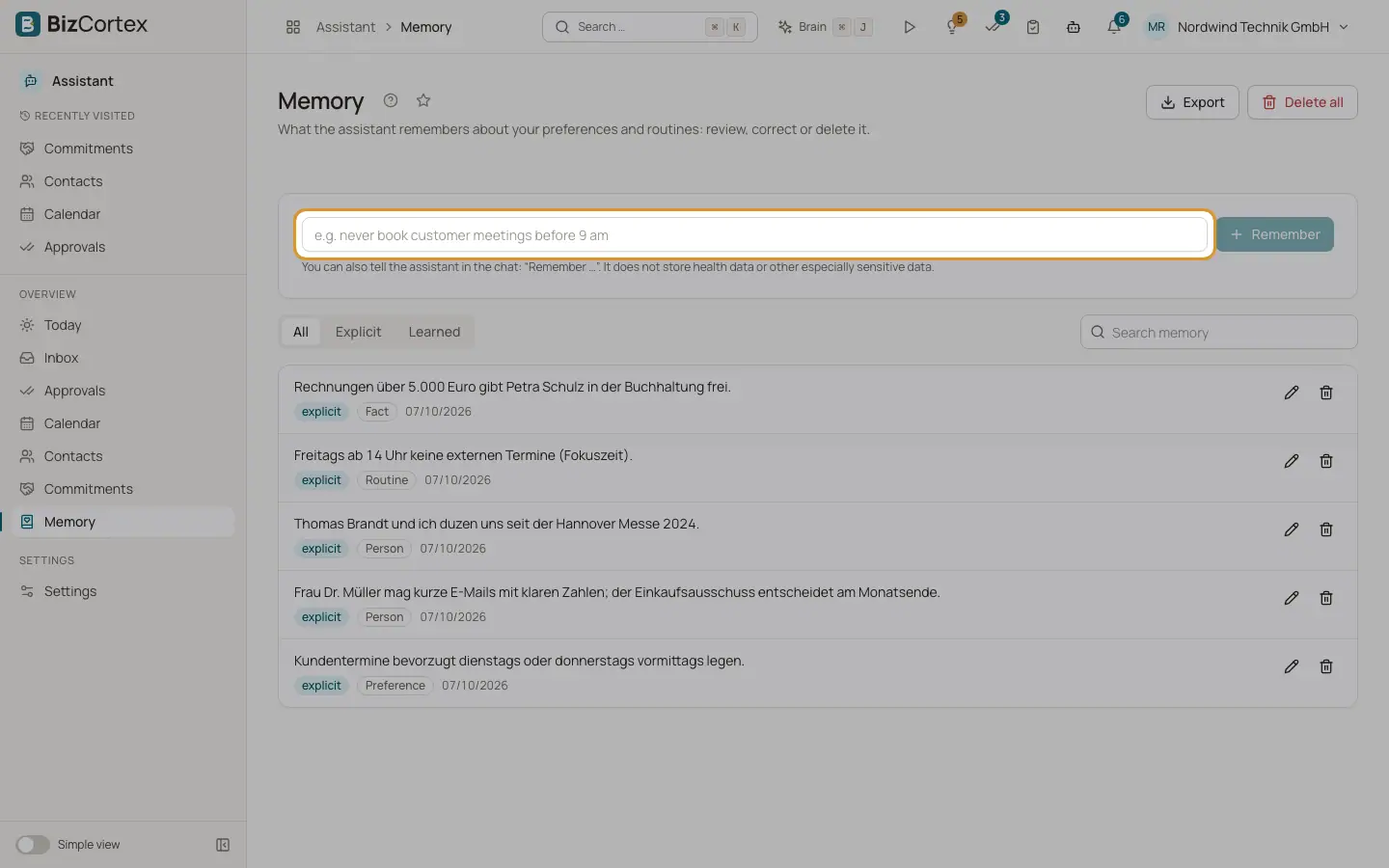Click the BizCortex logo
Screen dimensions: 1389x868
[x=82, y=24]
